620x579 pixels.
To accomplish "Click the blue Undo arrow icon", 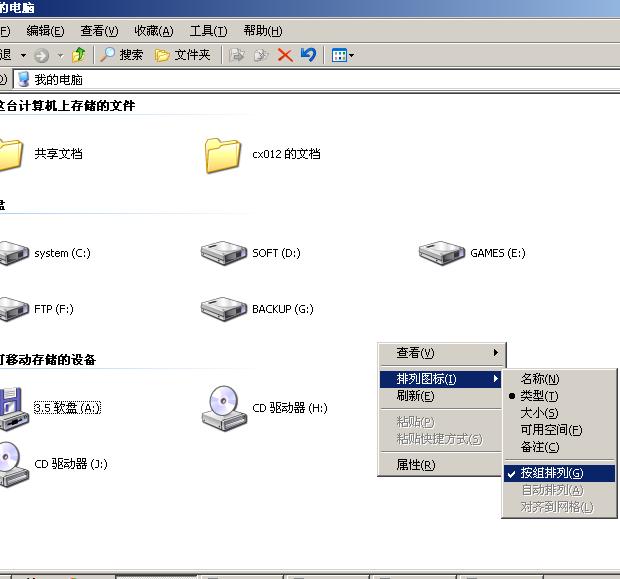I will click(308, 55).
